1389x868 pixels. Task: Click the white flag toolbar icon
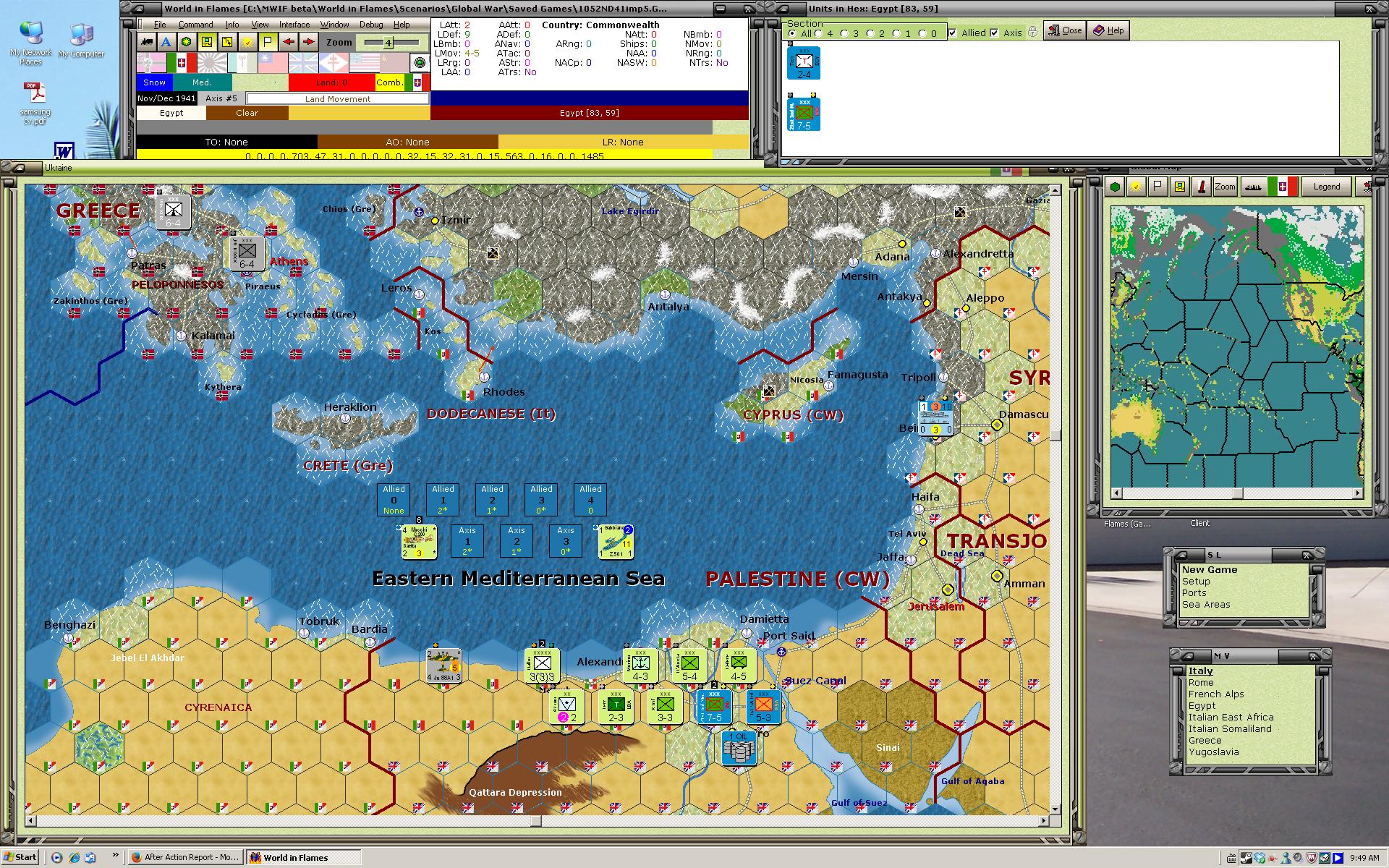pos(268,42)
